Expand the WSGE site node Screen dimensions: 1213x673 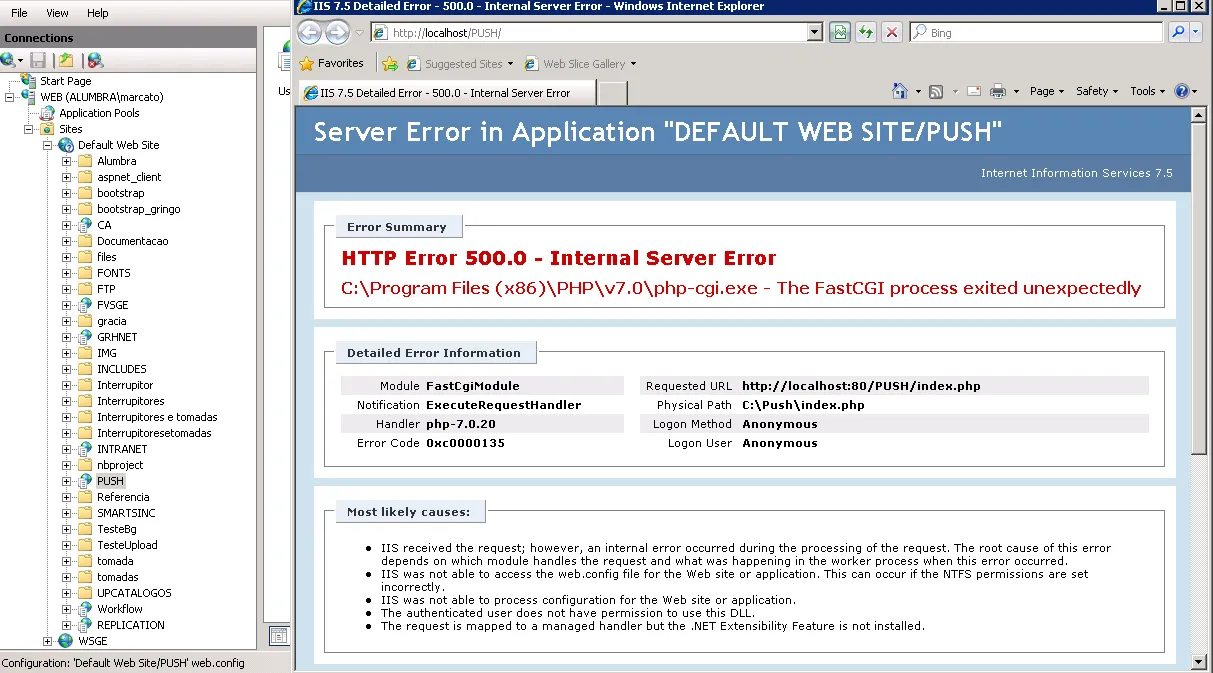(x=47, y=641)
